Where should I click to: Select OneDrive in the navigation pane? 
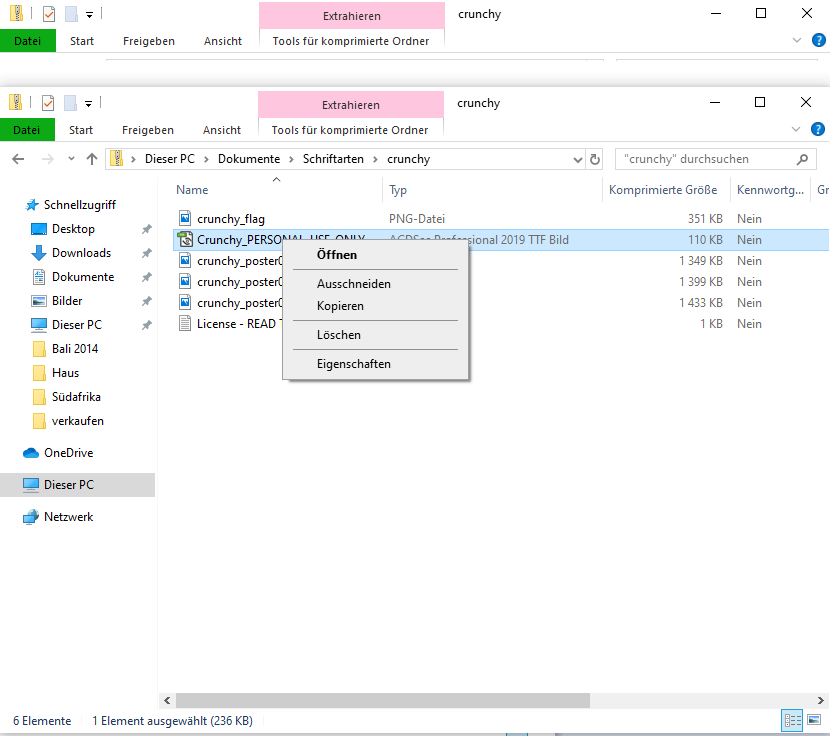[68, 453]
